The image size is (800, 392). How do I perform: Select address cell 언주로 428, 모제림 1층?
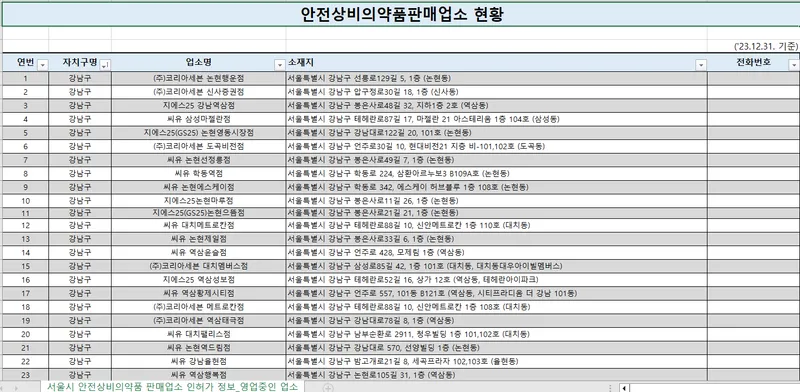pos(496,253)
